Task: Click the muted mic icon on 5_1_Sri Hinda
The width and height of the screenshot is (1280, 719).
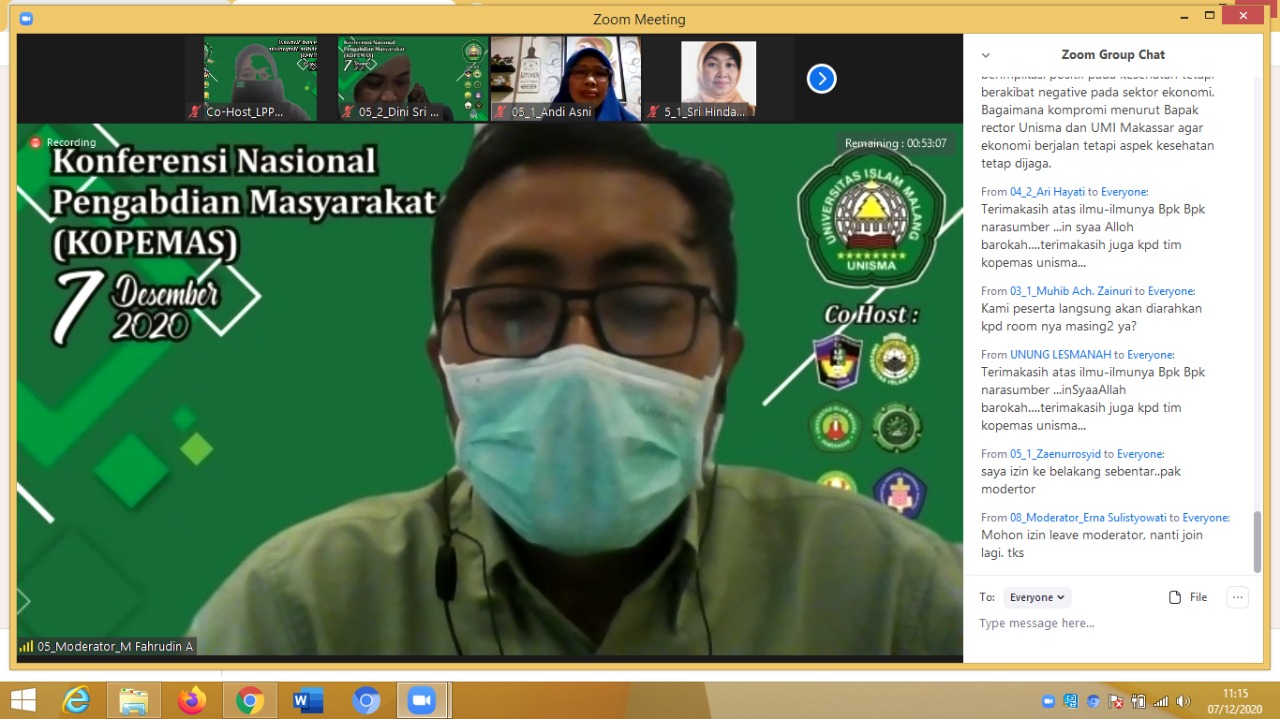Action: [653, 112]
